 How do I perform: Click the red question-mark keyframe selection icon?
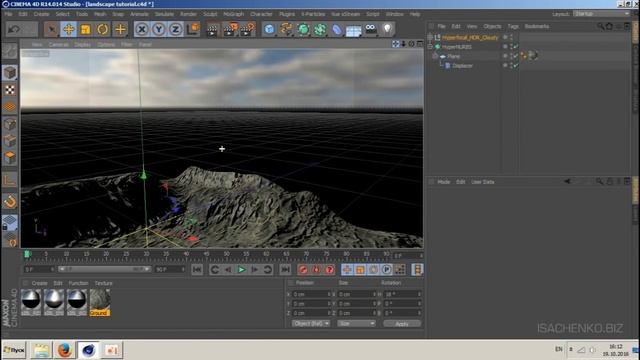[x=330, y=269]
